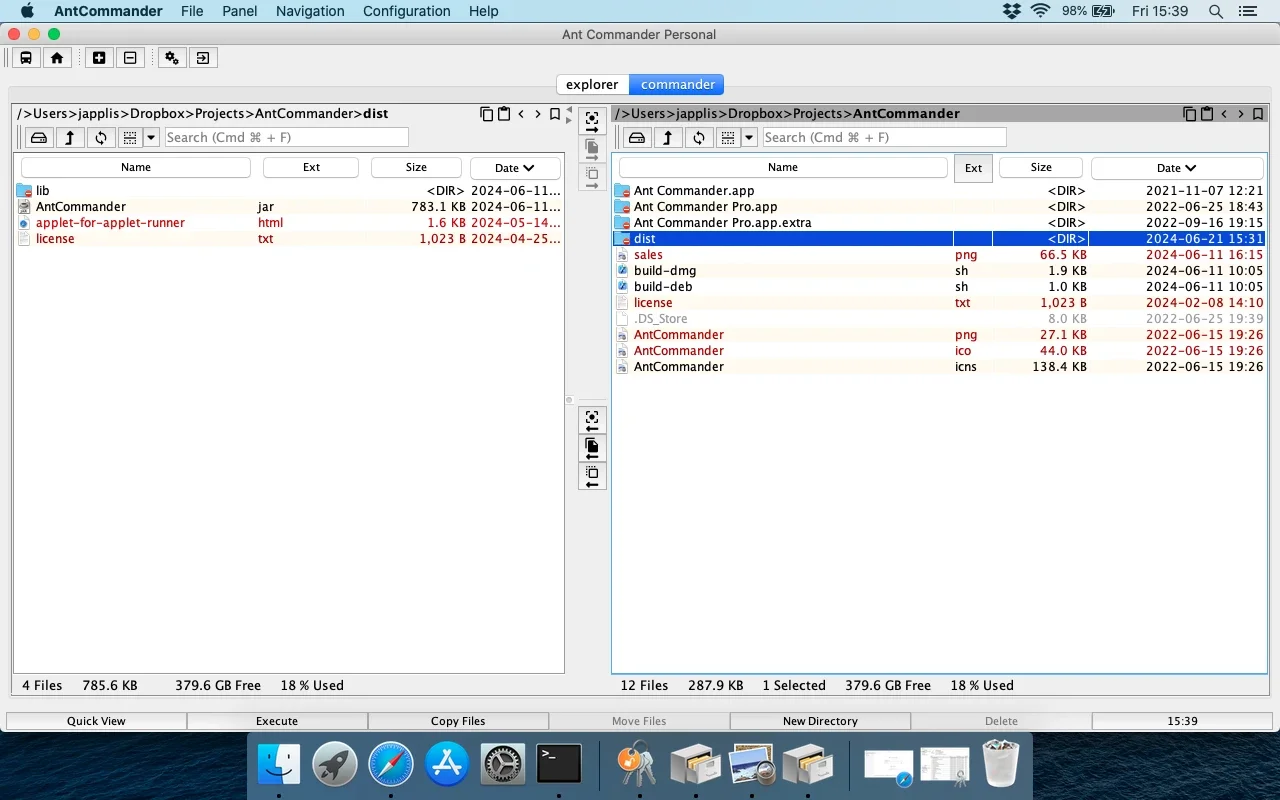This screenshot has height=800, width=1280.
Task: Paste clipboard icon in right panel's path bar
Action: (1207, 114)
